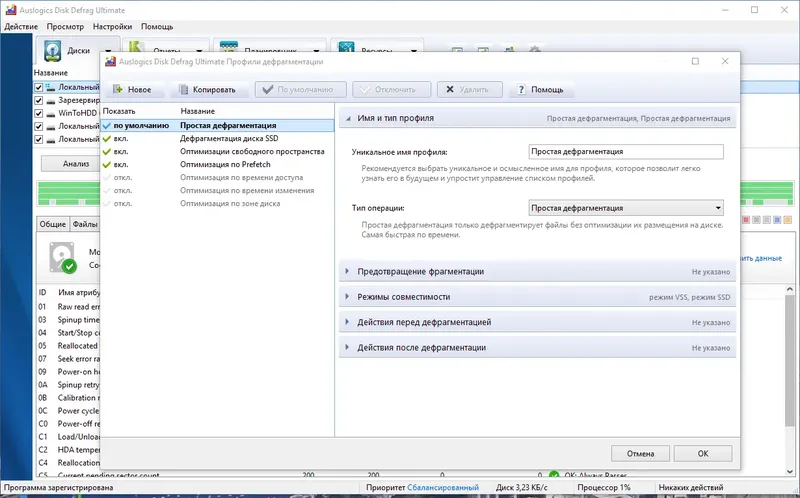This screenshot has height=498, width=800.
Task: Switch to the Общие tab
Action: [x=53, y=224]
